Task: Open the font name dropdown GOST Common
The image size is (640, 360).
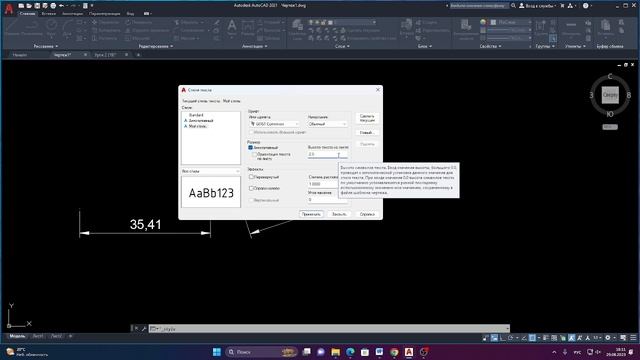Action: pyautogui.click(x=274, y=124)
